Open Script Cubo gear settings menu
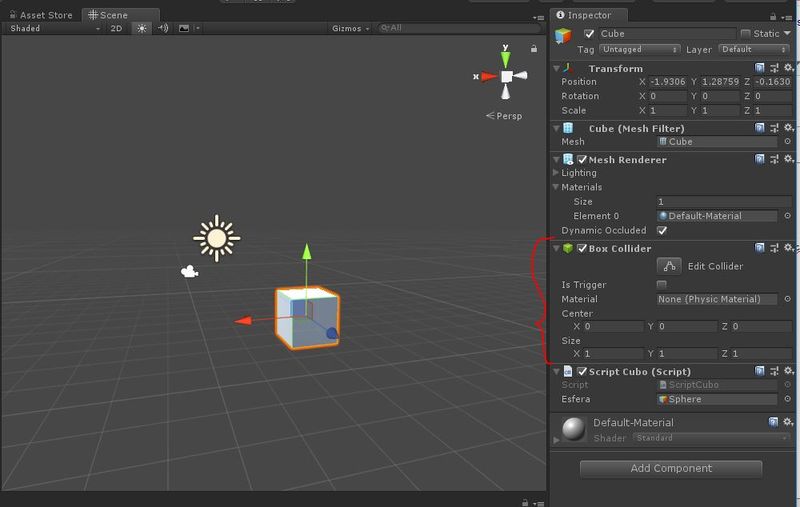 (x=788, y=371)
